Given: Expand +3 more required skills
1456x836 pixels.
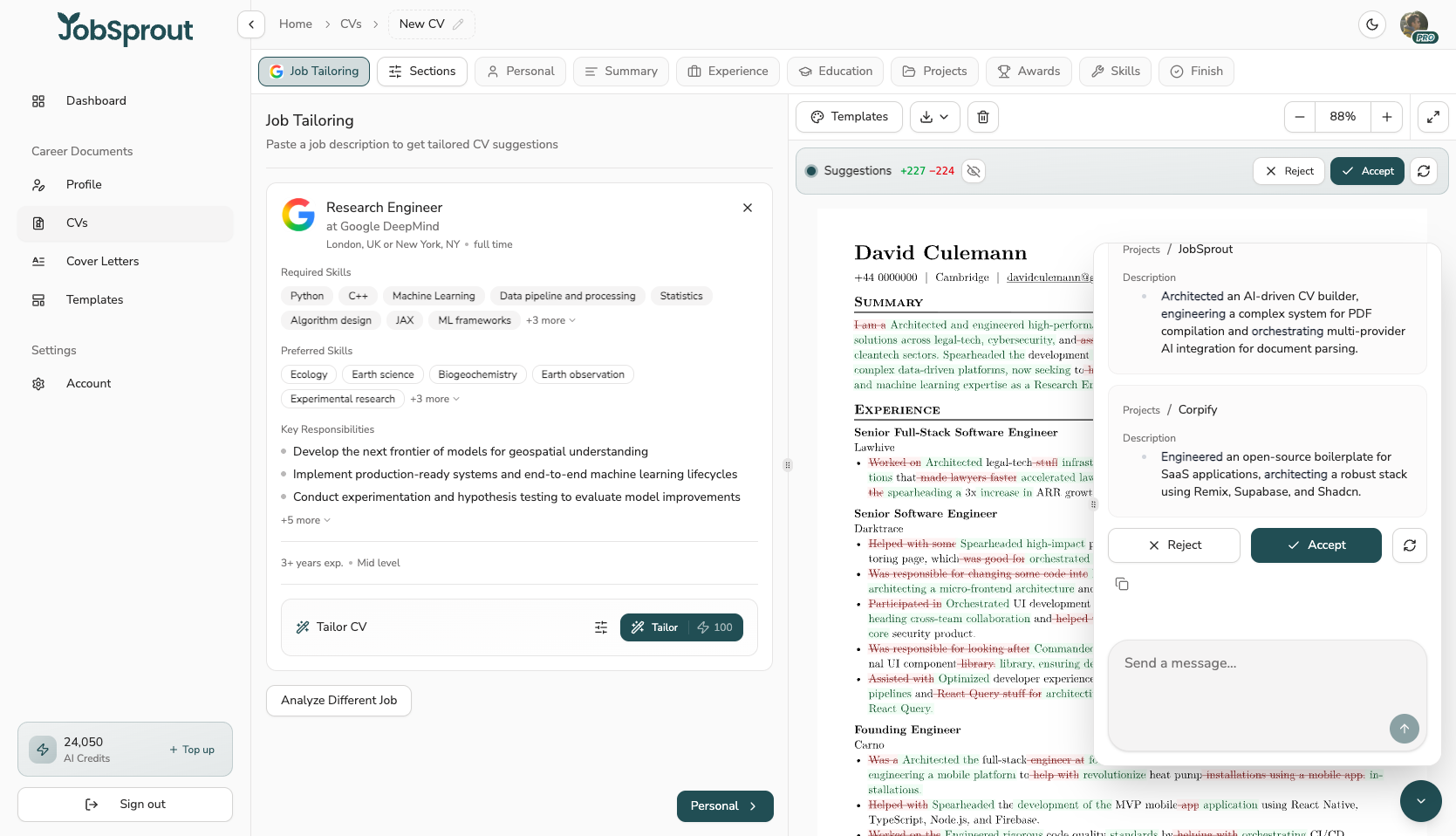Looking at the screenshot, I should [x=550, y=320].
